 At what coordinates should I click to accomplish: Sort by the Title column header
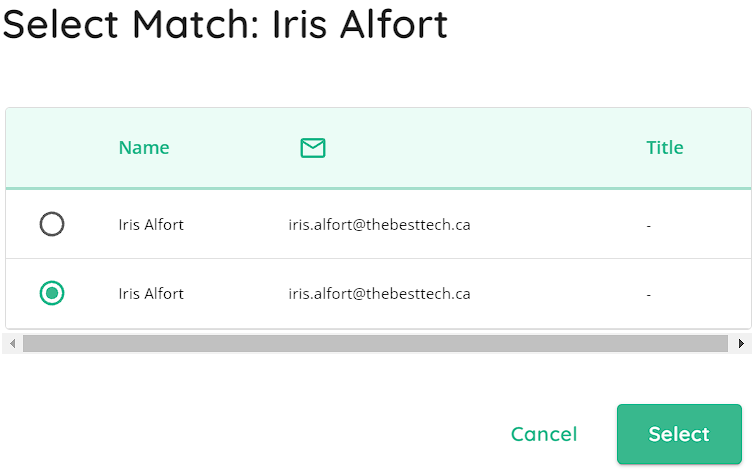664,147
